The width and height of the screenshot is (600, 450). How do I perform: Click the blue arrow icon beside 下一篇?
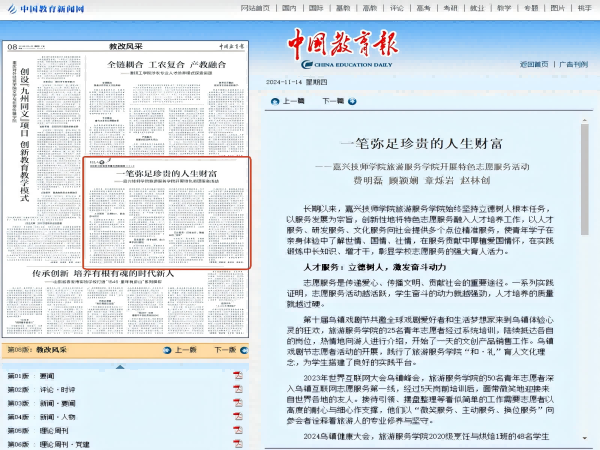tap(352, 101)
